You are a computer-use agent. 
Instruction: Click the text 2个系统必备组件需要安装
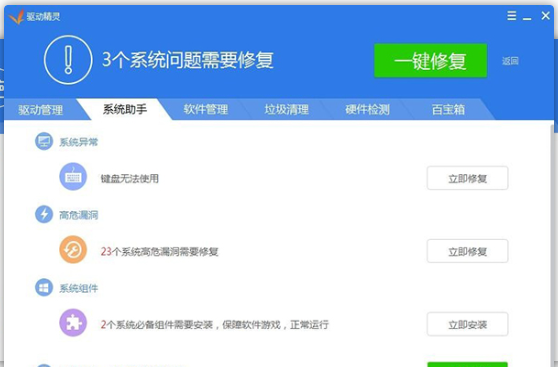(157, 325)
